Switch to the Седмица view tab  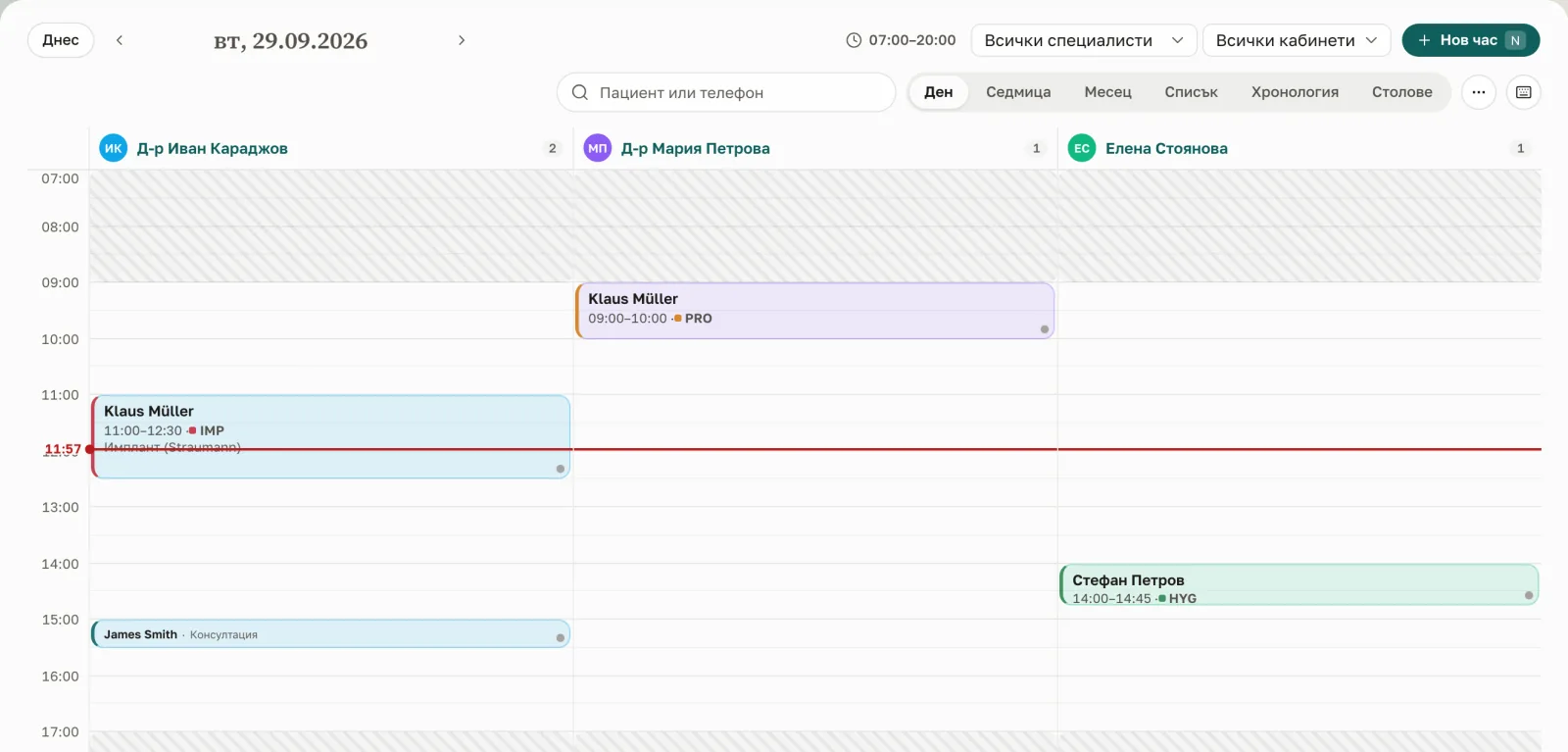pyautogui.click(x=1018, y=92)
